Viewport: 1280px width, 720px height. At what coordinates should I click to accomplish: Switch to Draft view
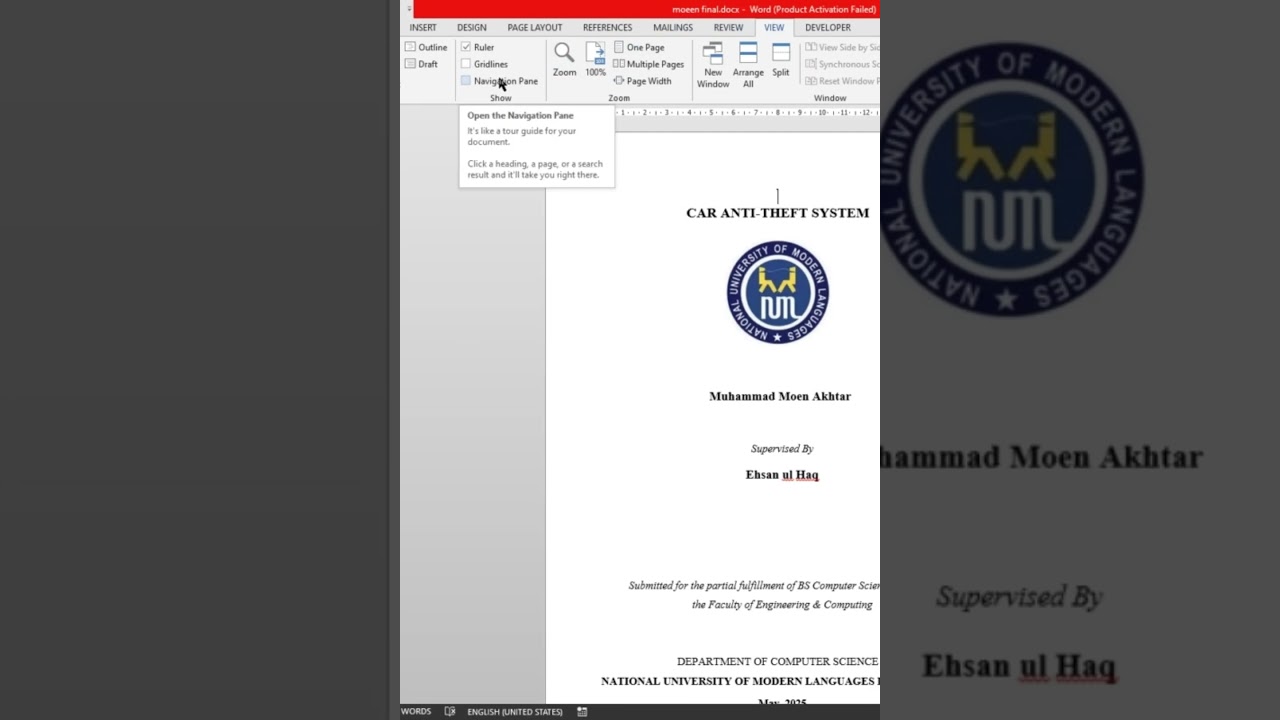coord(421,64)
